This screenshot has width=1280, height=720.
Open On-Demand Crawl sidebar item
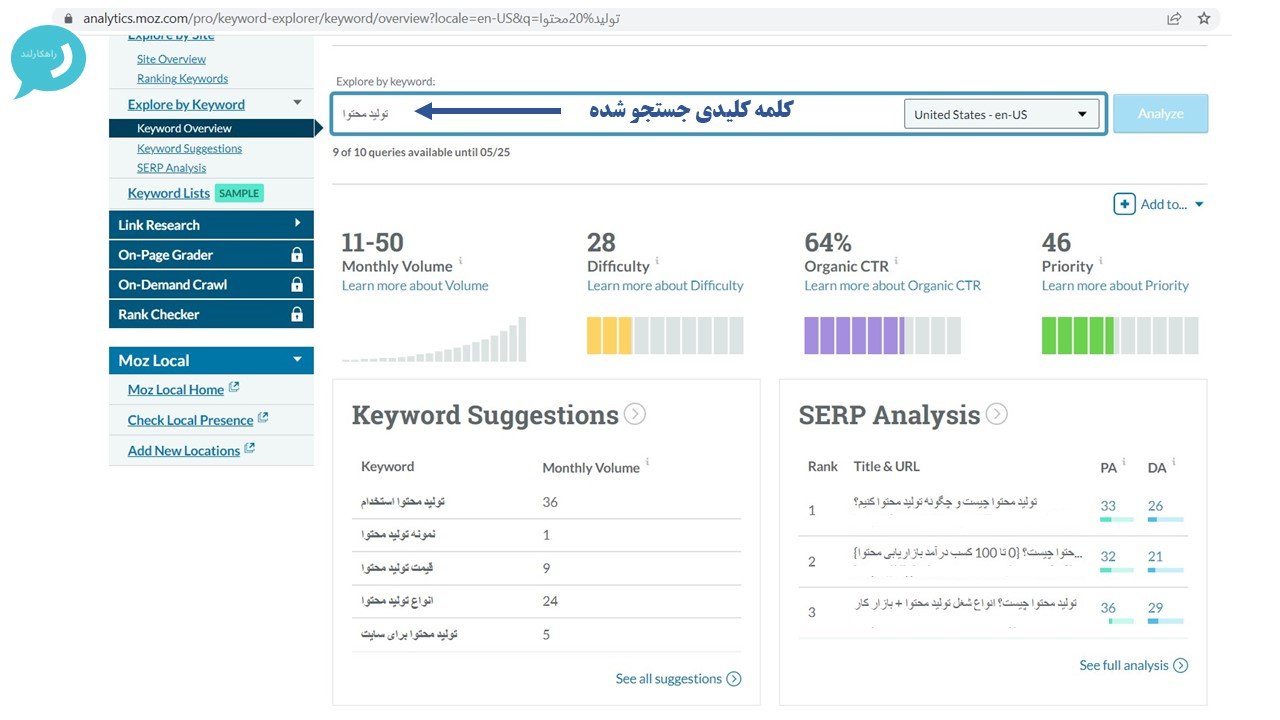pyautogui.click(x=211, y=285)
